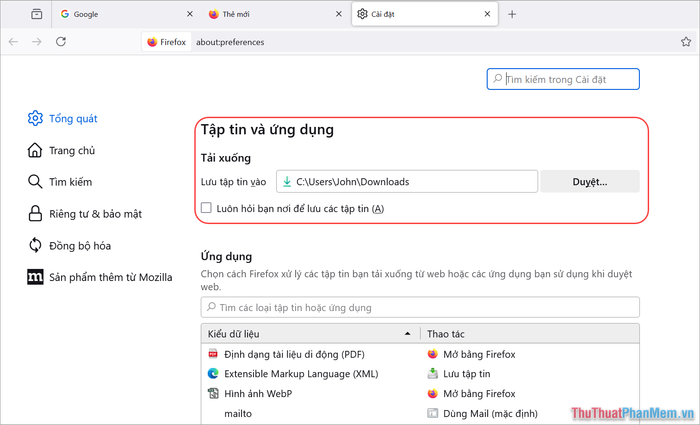Click the Google favicon on the first tab
700x425 pixels.
pos(65,14)
